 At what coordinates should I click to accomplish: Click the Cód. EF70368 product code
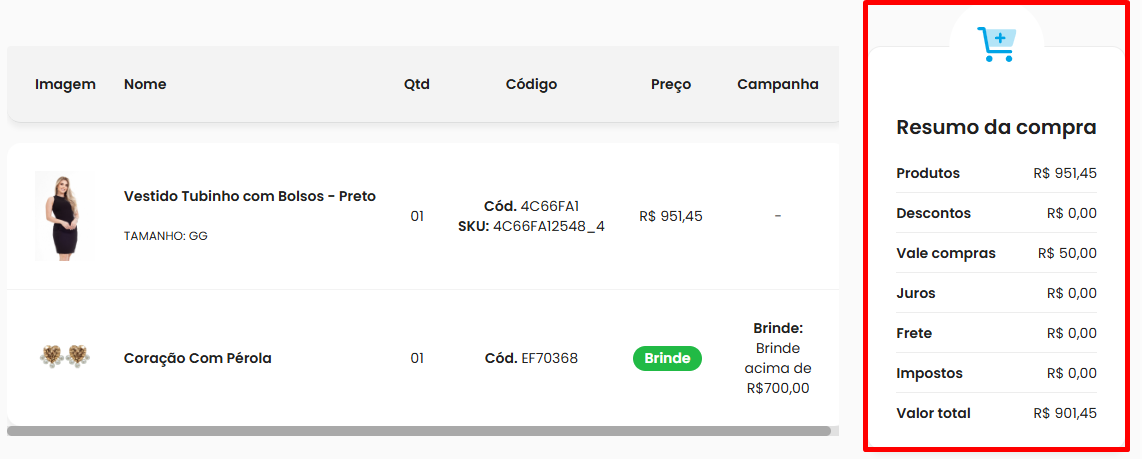pos(532,358)
